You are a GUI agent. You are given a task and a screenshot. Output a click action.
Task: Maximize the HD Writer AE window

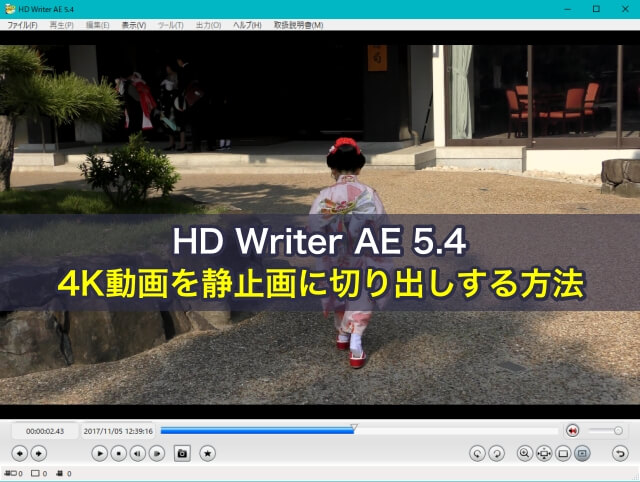point(596,9)
